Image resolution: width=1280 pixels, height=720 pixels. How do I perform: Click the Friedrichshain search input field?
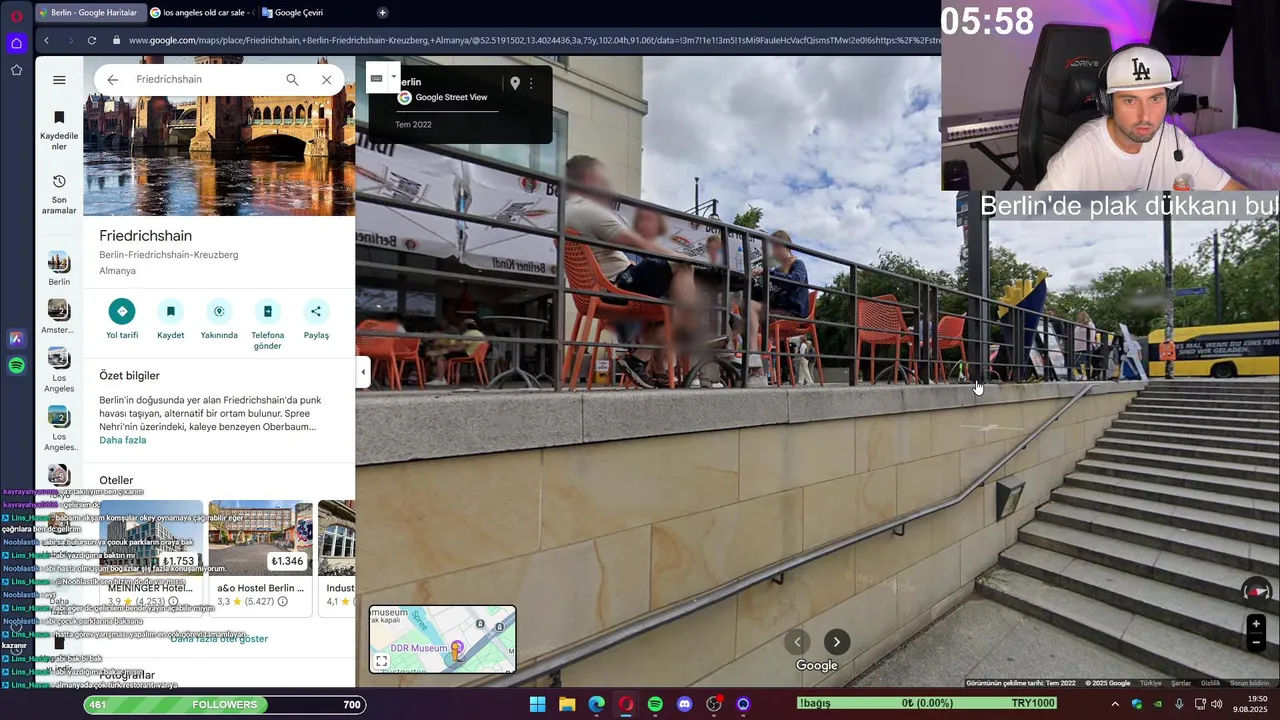[x=203, y=80]
